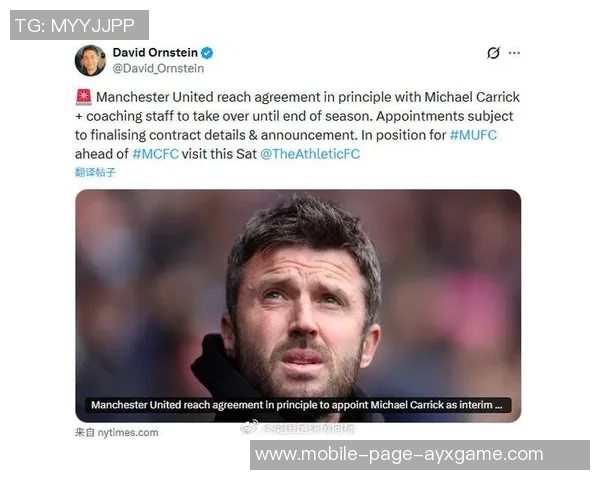
Task: Open the Michael Carrick article preview image
Action: (x=298, y=305)
